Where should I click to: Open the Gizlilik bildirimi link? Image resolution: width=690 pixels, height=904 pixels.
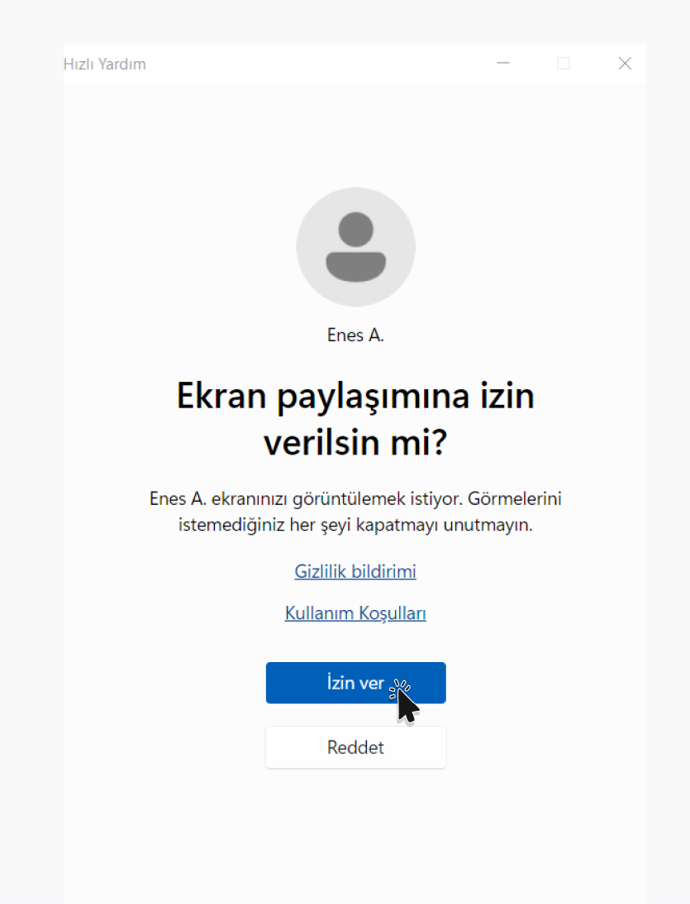point(355,571)
